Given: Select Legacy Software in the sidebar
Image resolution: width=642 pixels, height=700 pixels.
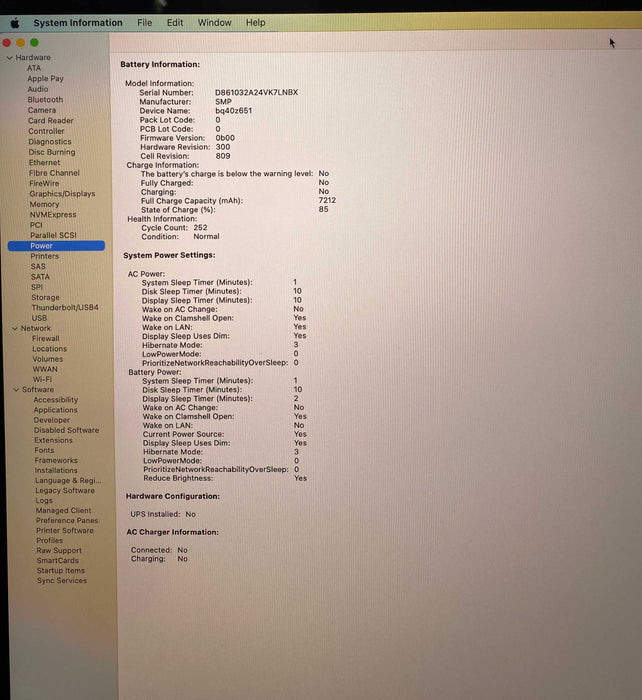Looking at the screenshot, I should coord(65,491).
